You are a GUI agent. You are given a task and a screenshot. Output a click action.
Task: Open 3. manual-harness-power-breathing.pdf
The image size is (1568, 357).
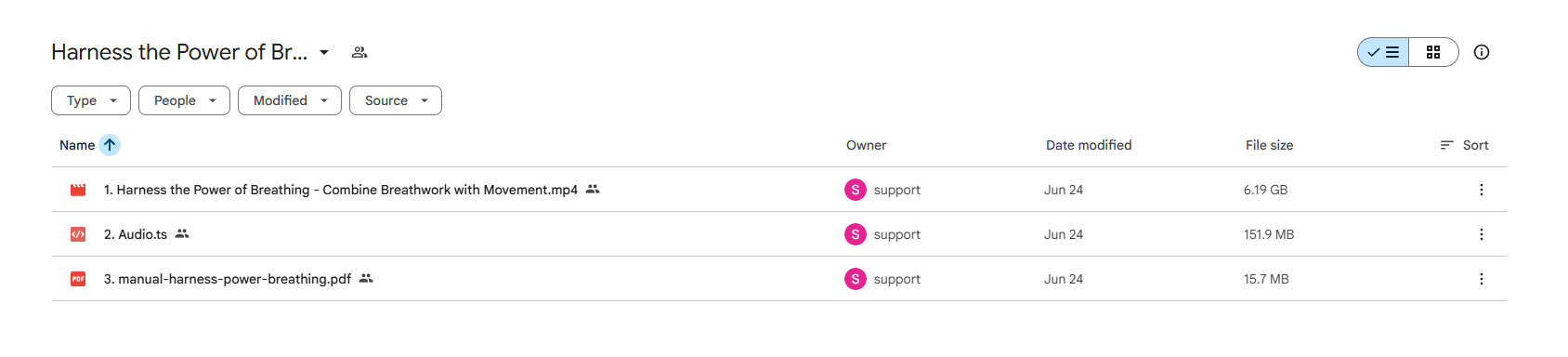pyautogui.click(x=228, y=279)
